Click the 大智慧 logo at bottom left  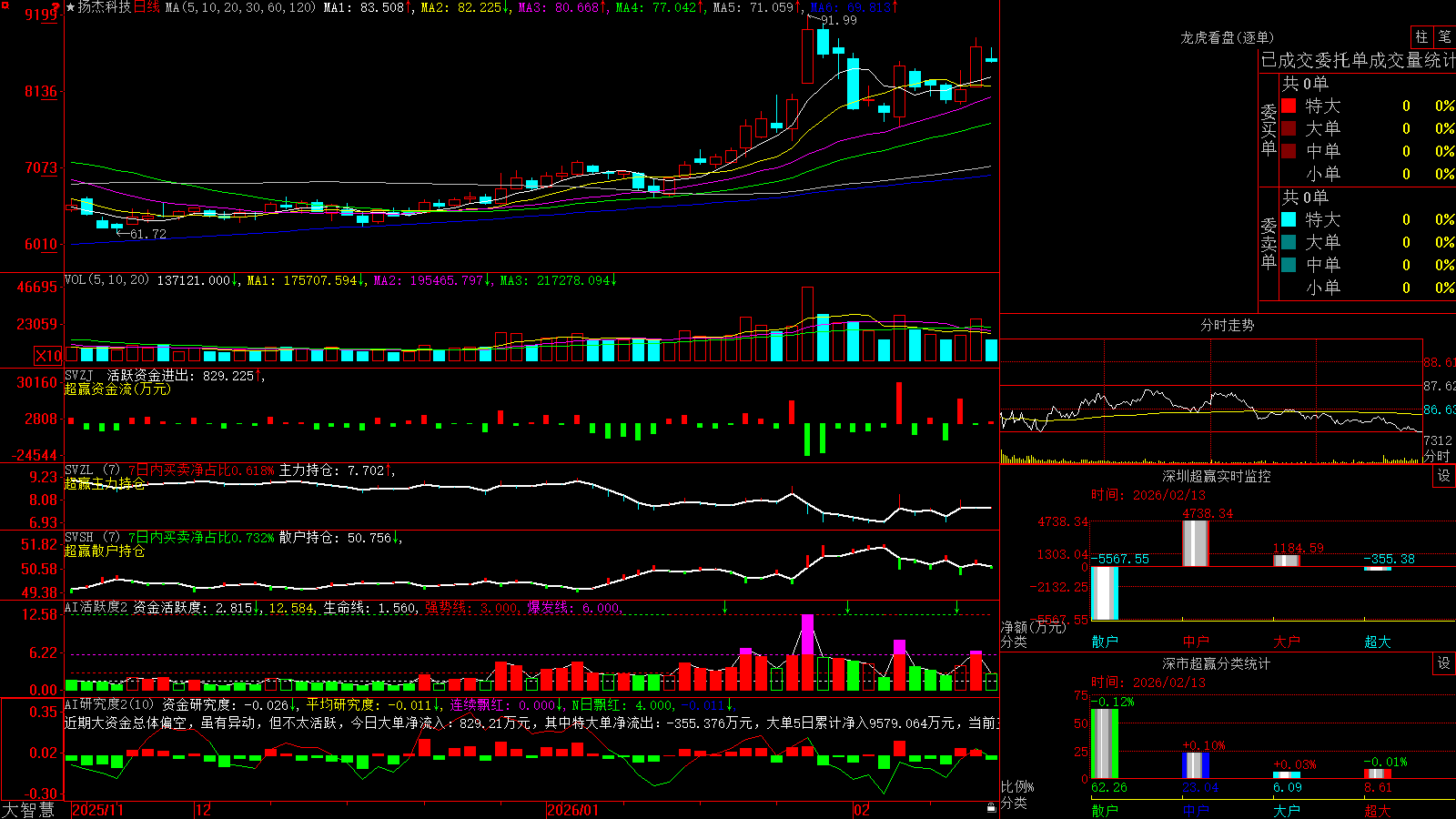(x=28, y=810)
